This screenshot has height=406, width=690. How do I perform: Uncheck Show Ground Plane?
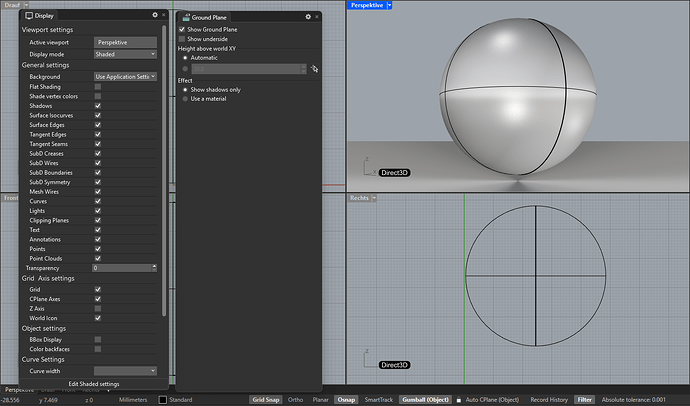(x=182, y=30)
